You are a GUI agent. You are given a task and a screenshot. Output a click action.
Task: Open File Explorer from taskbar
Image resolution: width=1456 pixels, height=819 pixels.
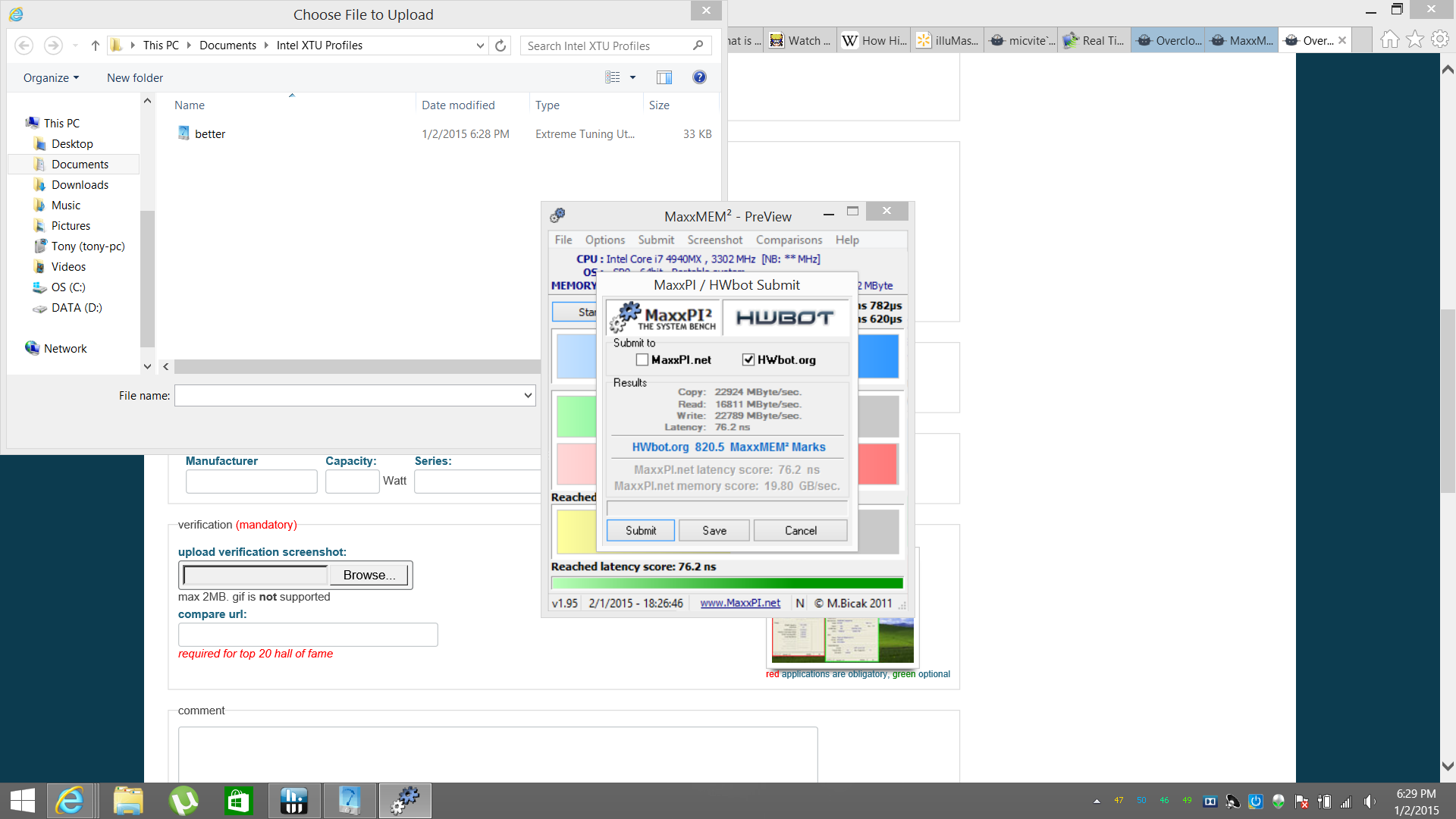[x=128, y=801]
